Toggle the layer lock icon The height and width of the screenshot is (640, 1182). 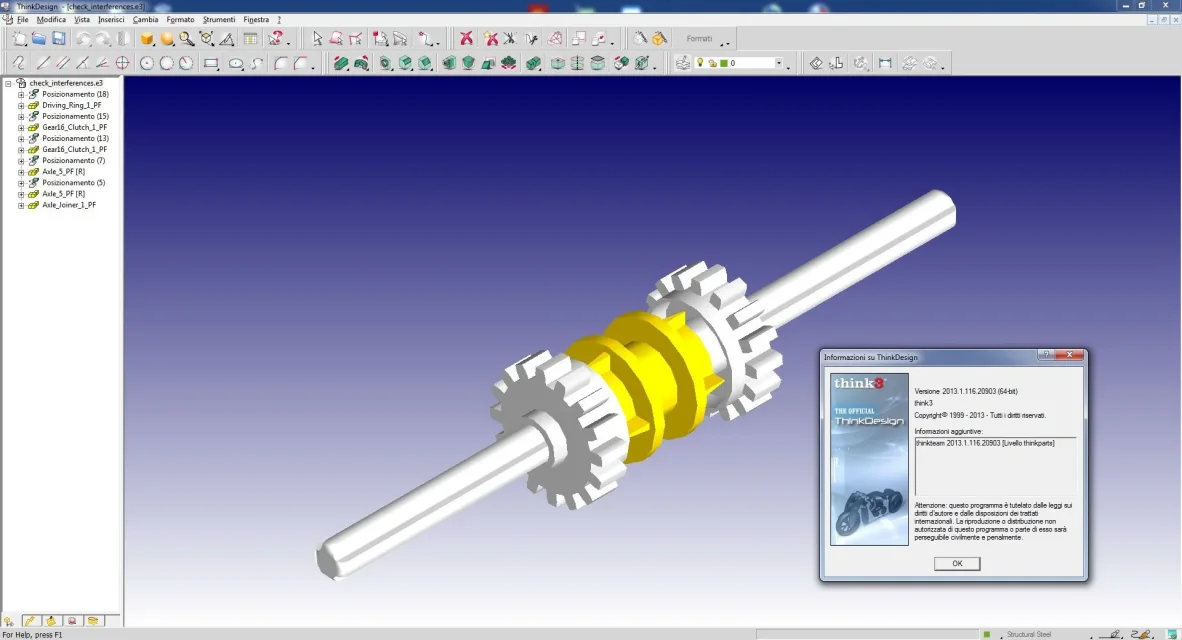pyautogui.click(x=711, y=63)
